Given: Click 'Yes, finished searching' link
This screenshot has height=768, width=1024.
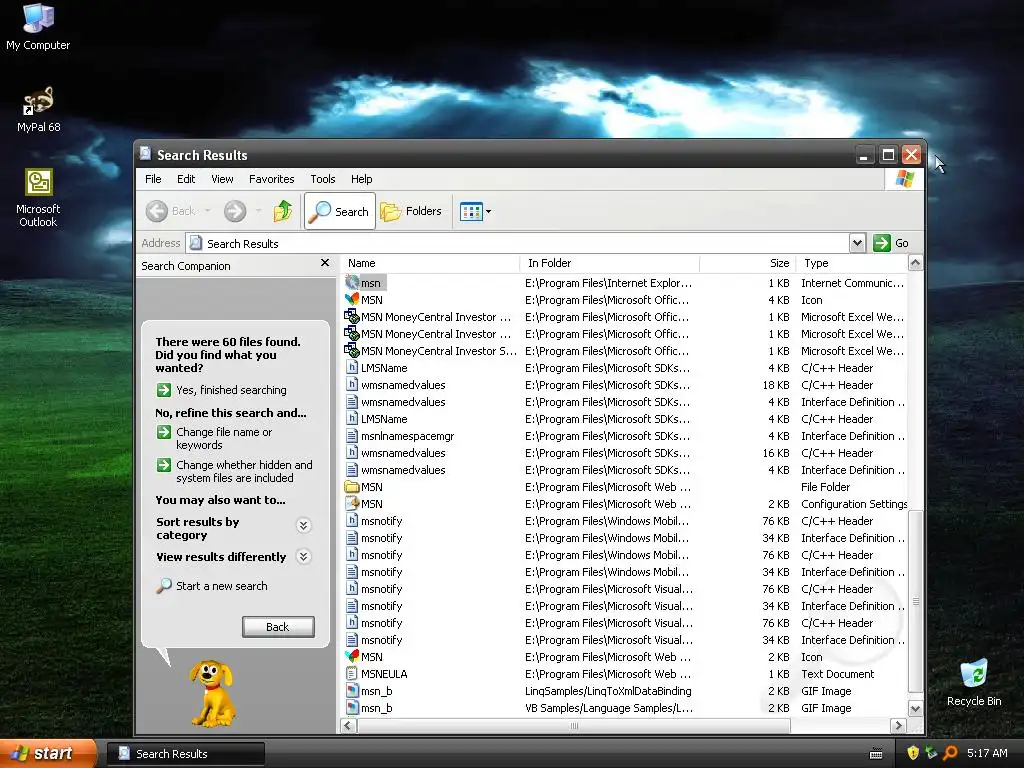Looking at the screenshot, I should coord(231,390).
